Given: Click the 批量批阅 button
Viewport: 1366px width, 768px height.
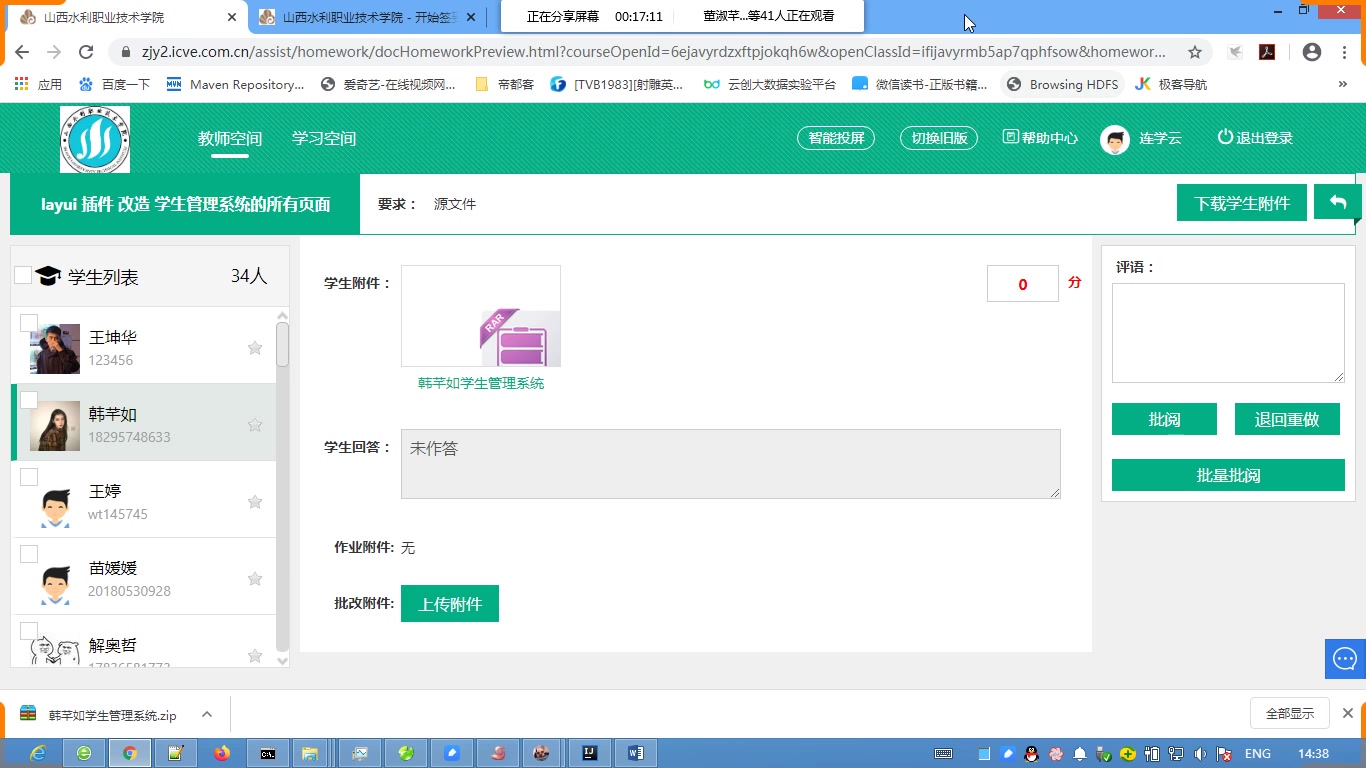Looking at the screenshot, I should pos(1227,475).
